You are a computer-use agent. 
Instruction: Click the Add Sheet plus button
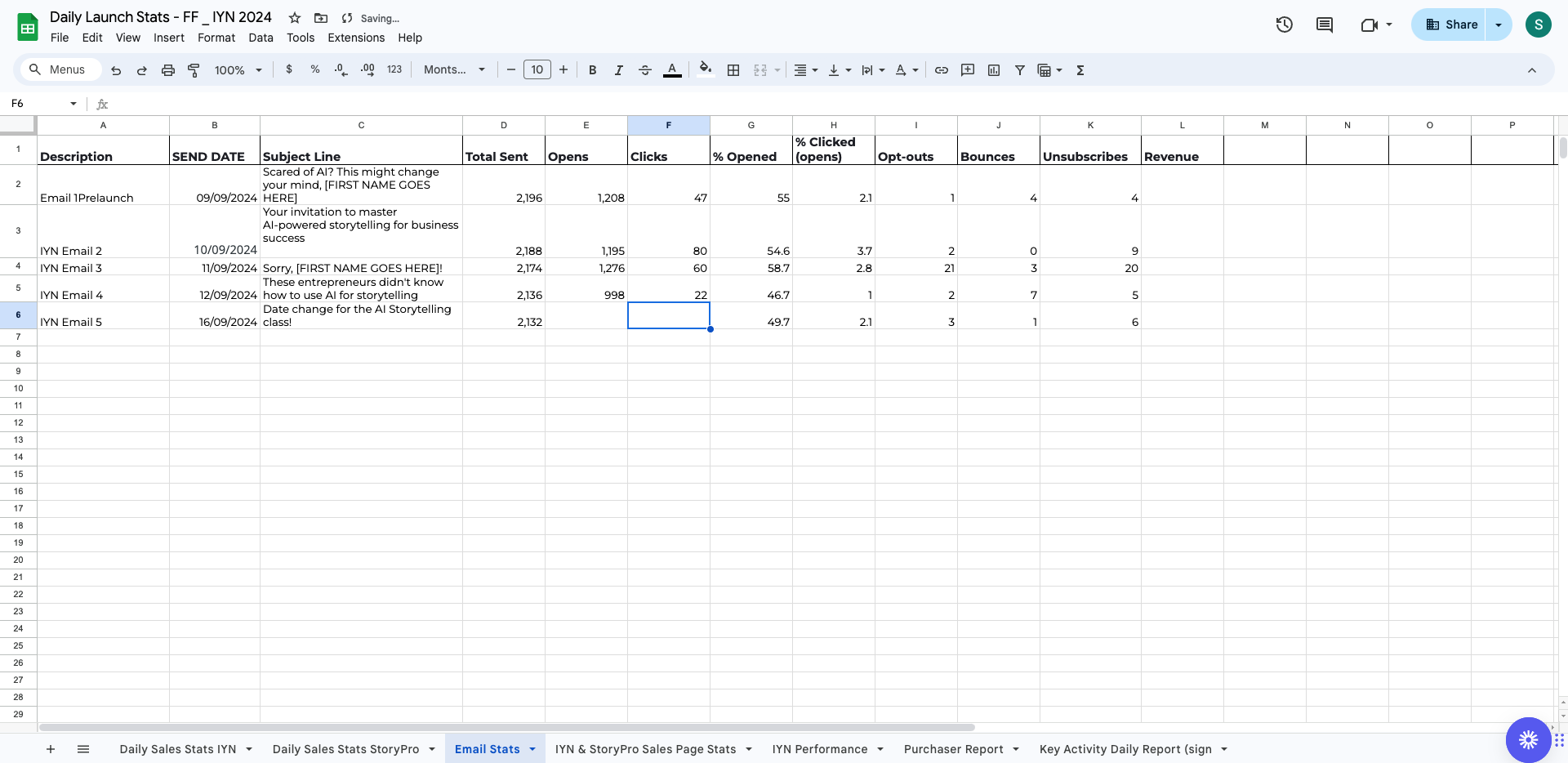click(x=51, y=749)
